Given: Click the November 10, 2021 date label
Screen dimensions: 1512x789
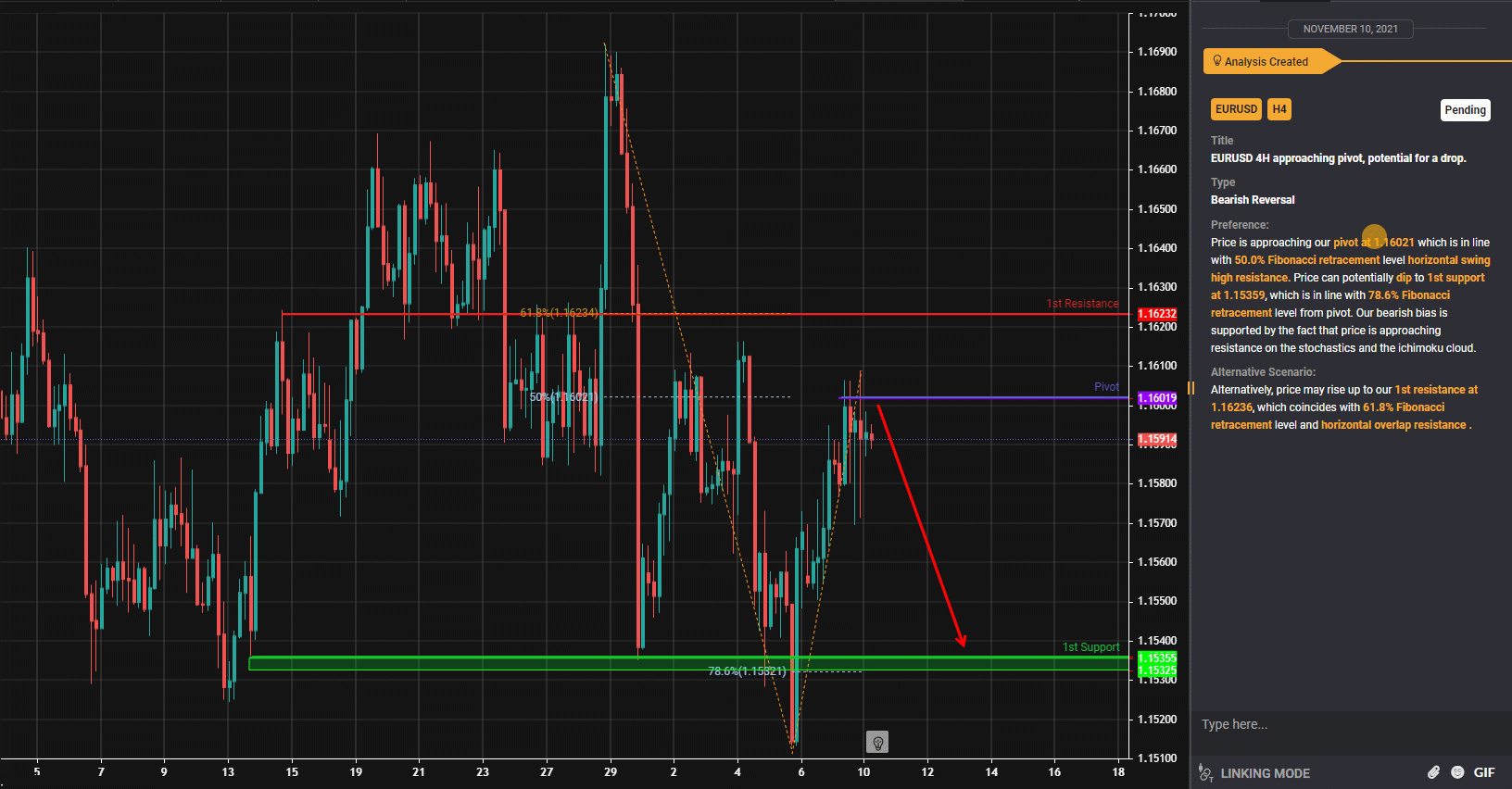Looking at the screenshot, I should [x=1350, y=29].
